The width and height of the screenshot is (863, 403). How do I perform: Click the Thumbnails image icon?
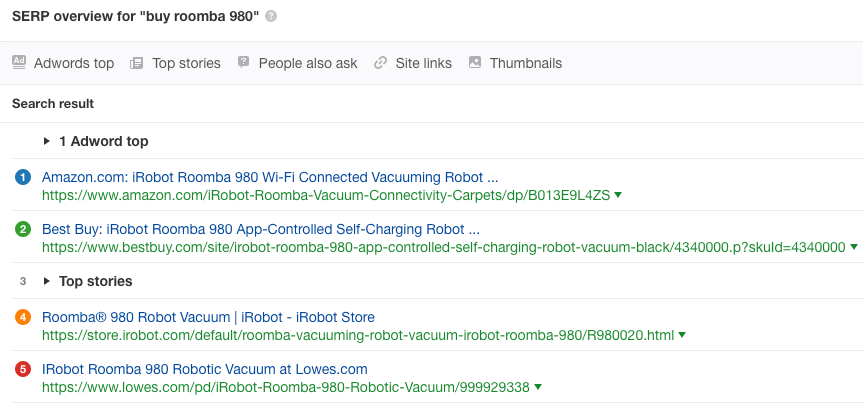[474, 62]
